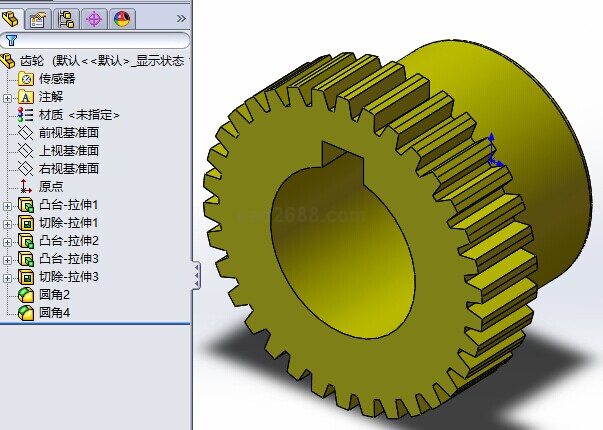Screen dimensions: 603x430
Task: Select the 上视基准面 top plane icon
Action: [x=26, y=151]
